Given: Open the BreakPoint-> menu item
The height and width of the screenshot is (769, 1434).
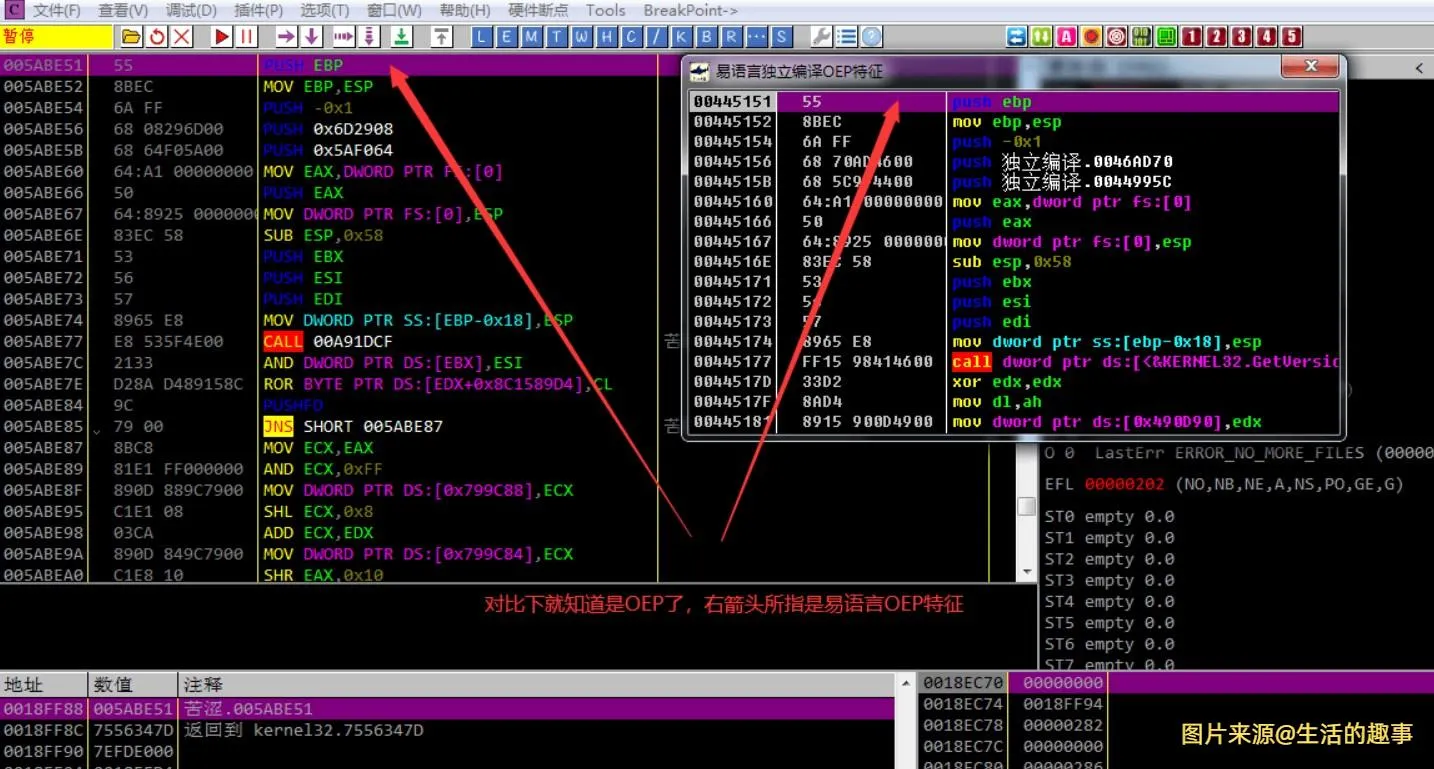Looking at the screenshot, I should [692, 11].
